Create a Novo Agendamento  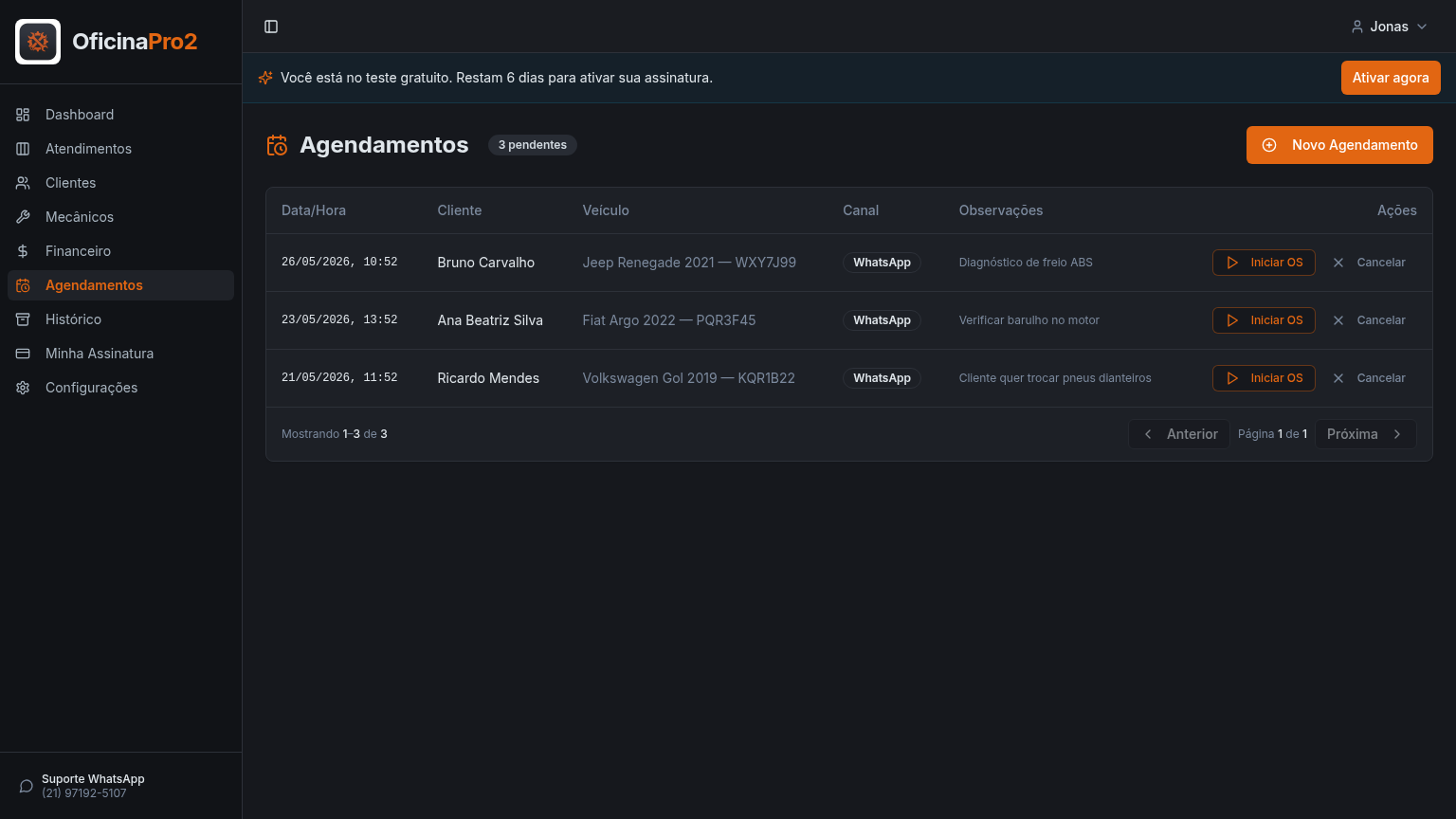pyautogui.click(x=1339, y=145)
